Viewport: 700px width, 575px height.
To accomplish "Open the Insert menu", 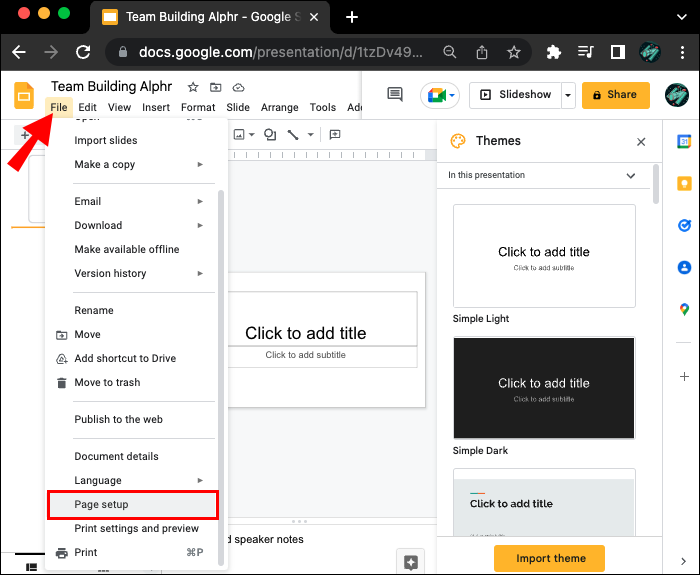I will point(155,108).
